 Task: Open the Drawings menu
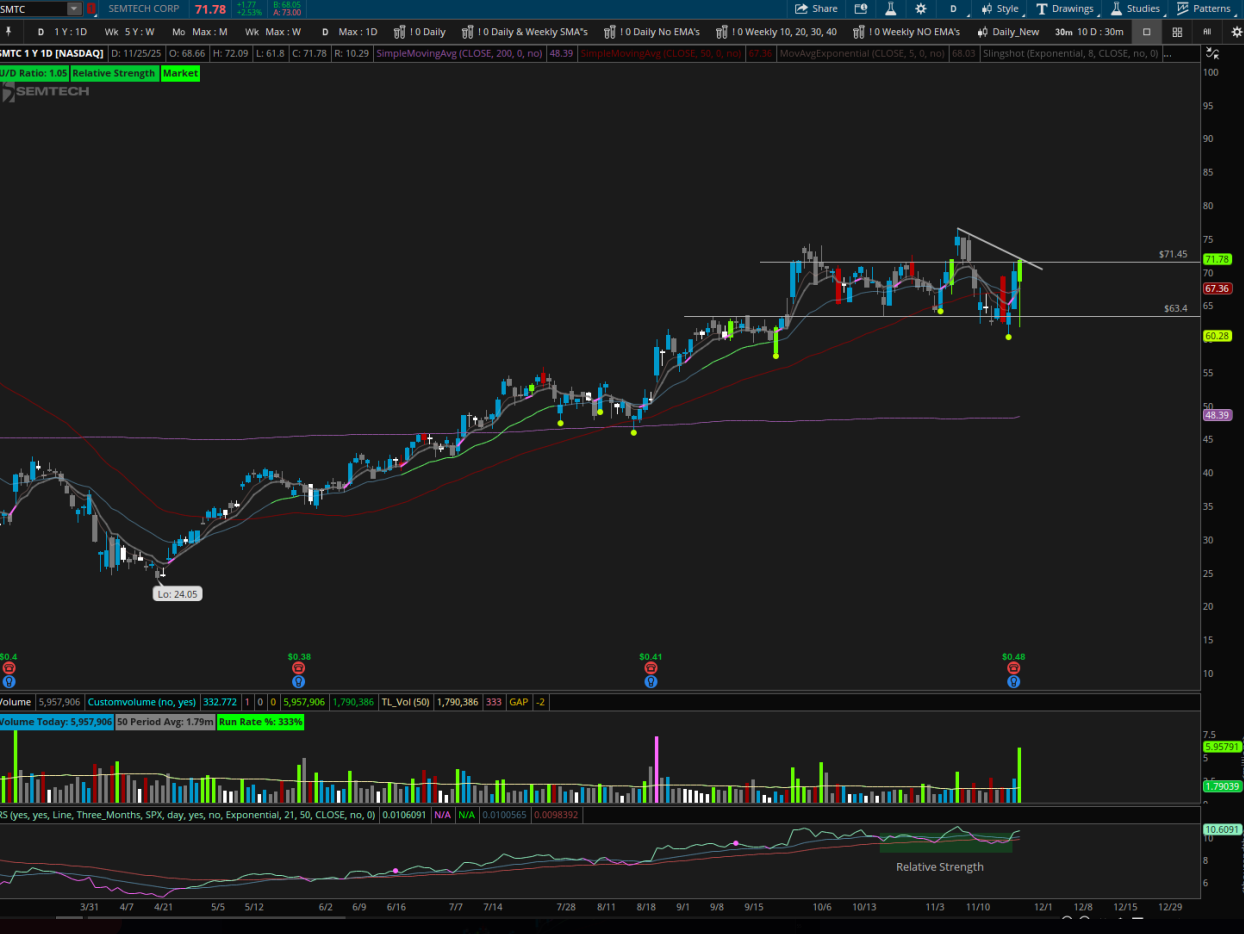(1065, 8)
